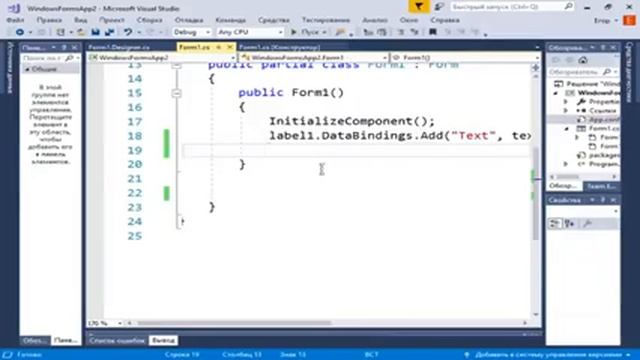Click the editor vertical scrollbar thumb

pyautogui.click(x=535, y=194)
